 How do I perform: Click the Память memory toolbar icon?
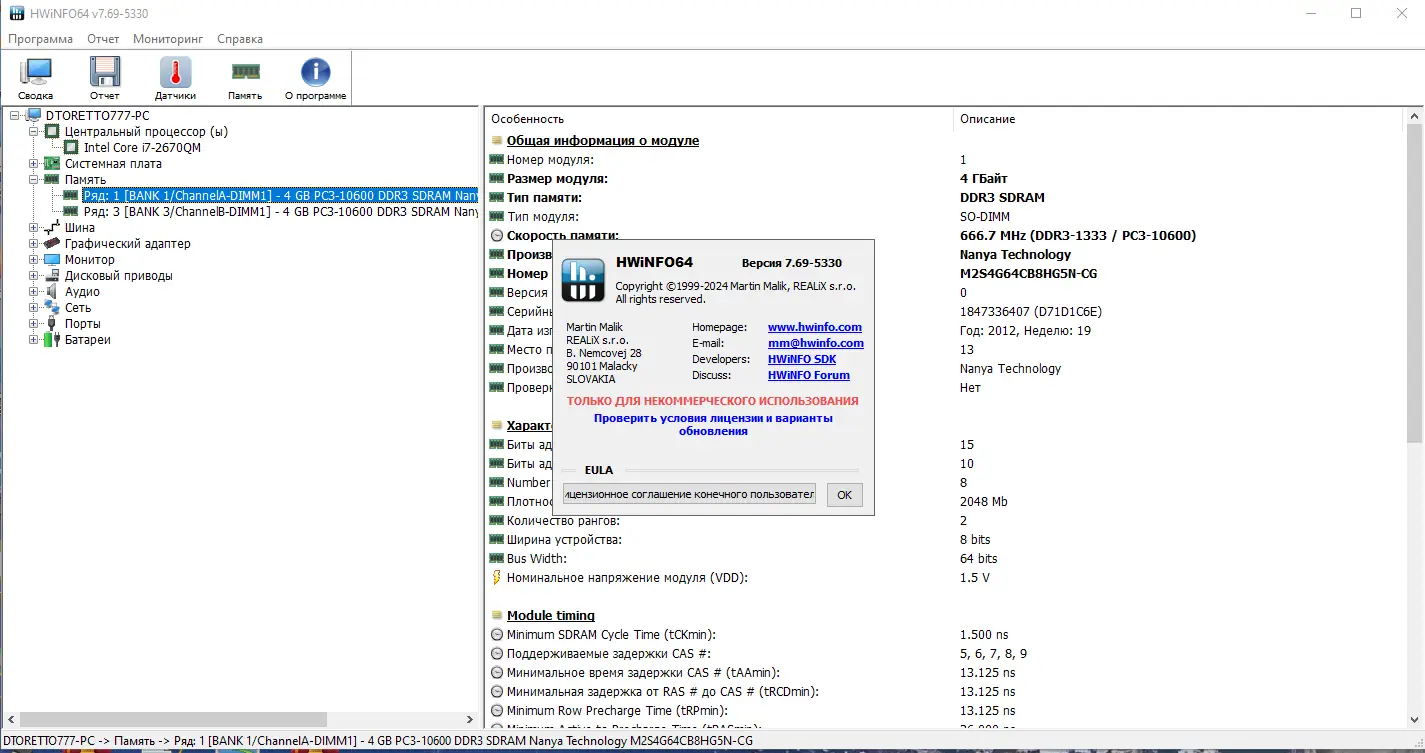click(x=245, y=78)
